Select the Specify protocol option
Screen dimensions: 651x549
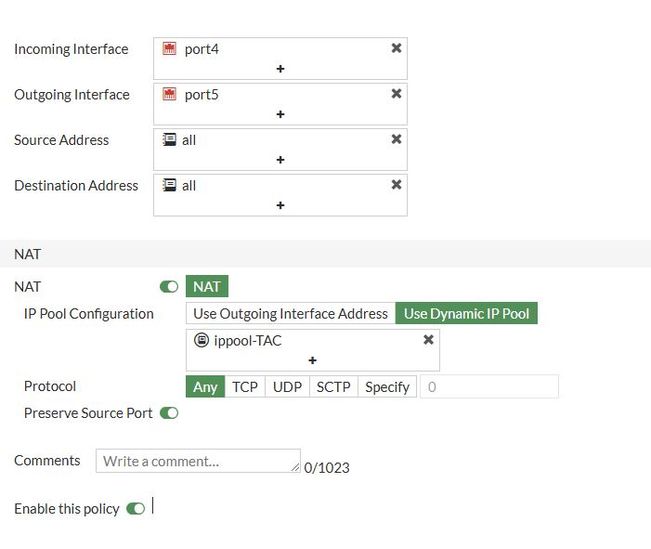(387, 387)
